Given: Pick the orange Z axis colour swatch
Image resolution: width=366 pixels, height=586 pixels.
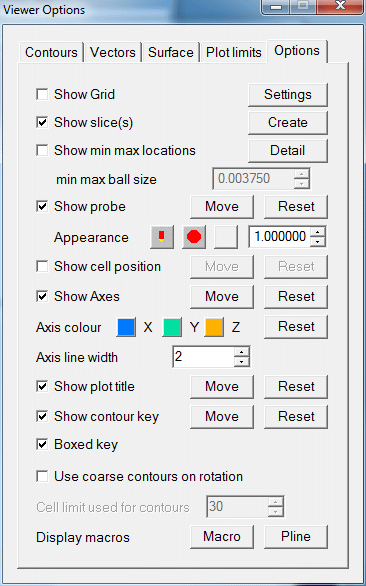Looking at the screenshot, I should coord(214,327).
